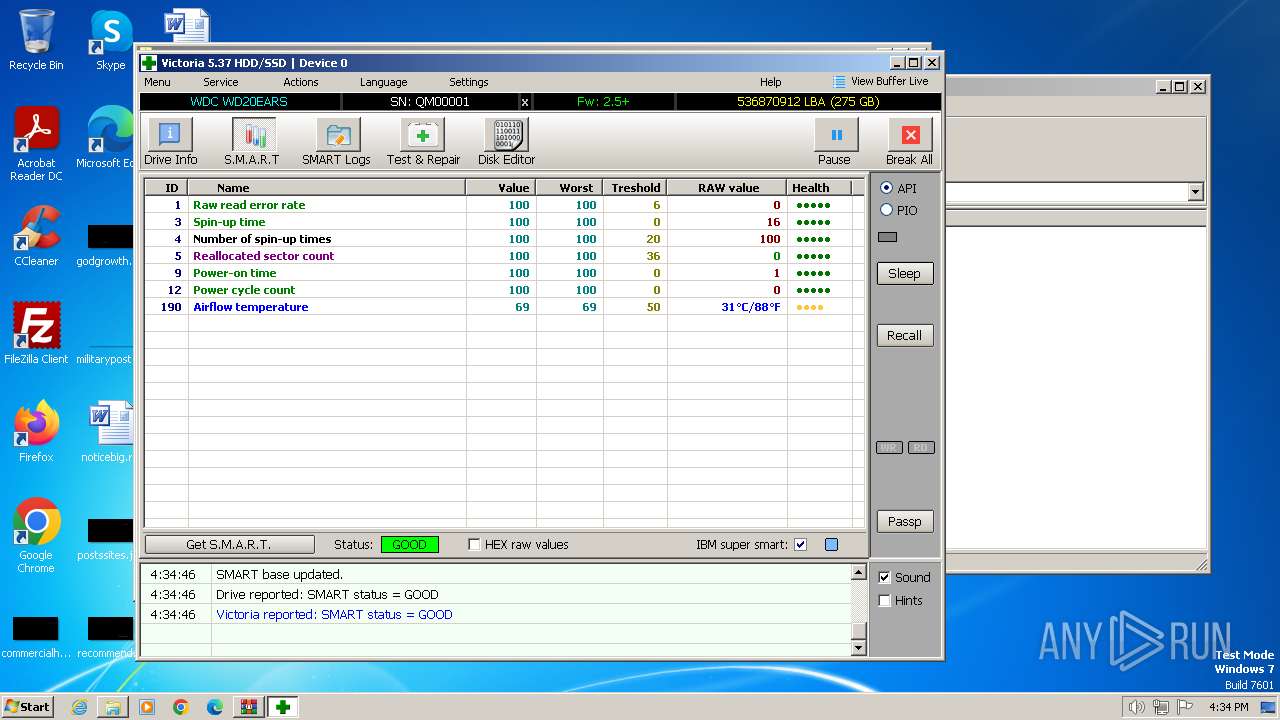This screenshot has width=1280, height=720.
Task: Open the Test & Repair section
Action: click(x=423, y=141)
